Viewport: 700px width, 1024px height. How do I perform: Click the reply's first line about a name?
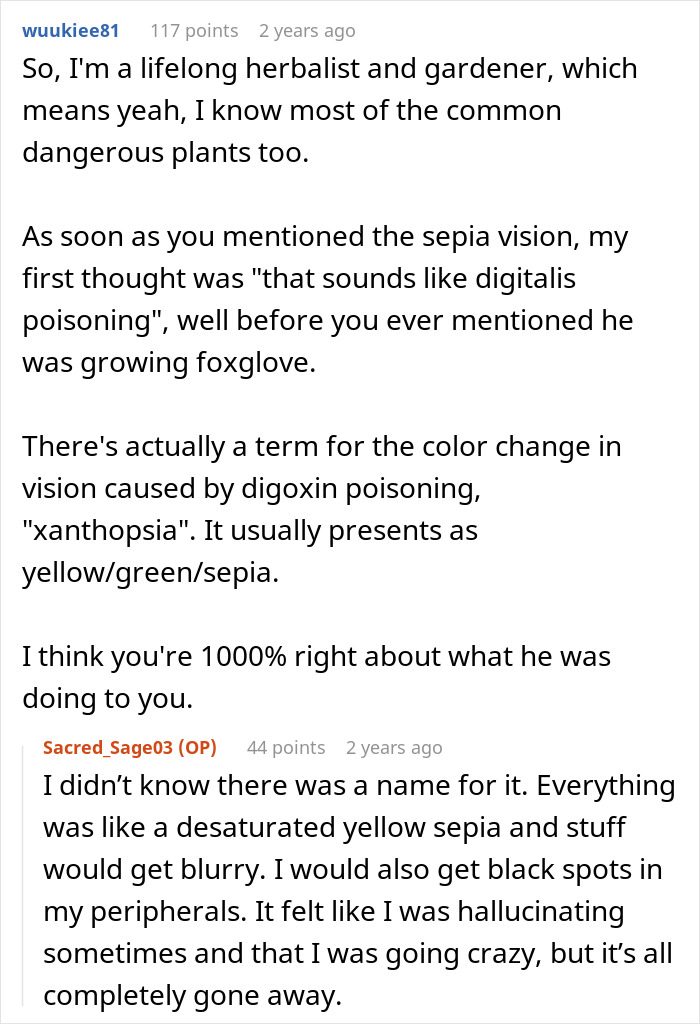359,786
